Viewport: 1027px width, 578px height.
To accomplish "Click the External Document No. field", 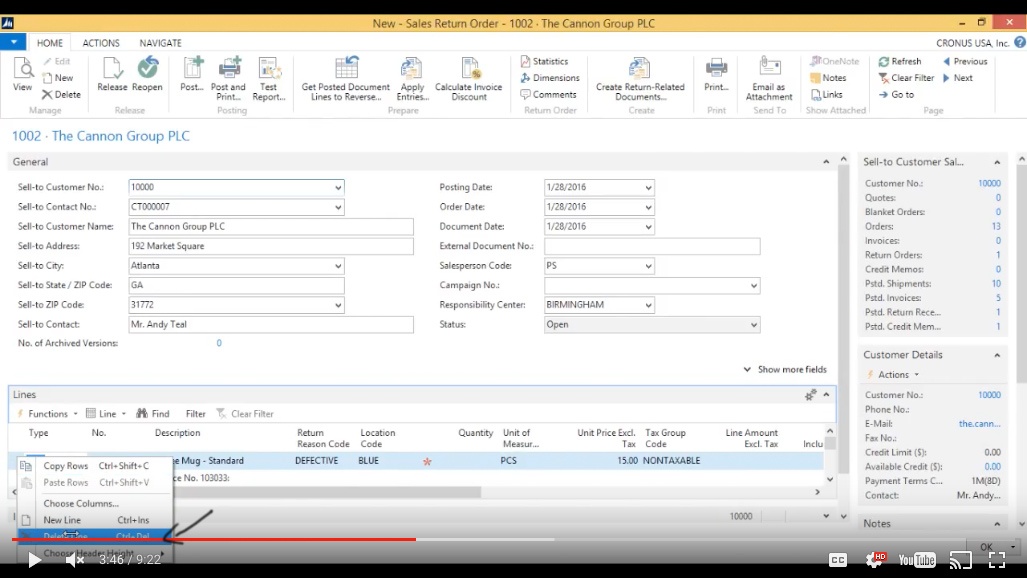I will click(652, 246).
